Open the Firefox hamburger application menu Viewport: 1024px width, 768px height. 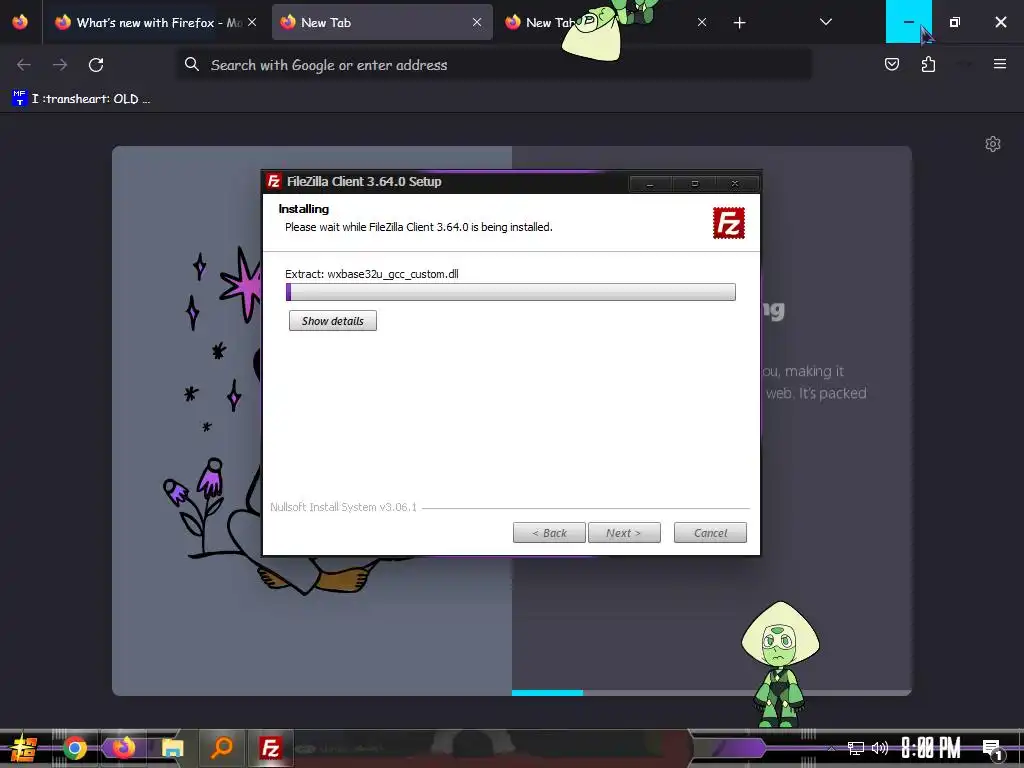[1000, 64]
